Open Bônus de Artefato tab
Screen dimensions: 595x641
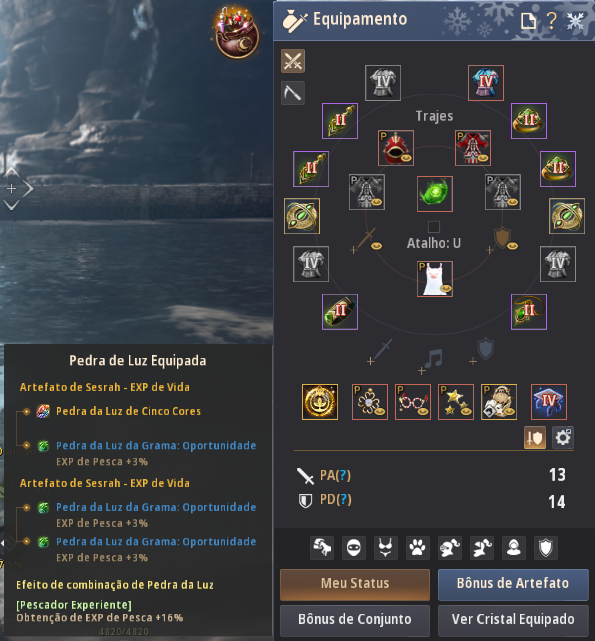click(513, 584)
